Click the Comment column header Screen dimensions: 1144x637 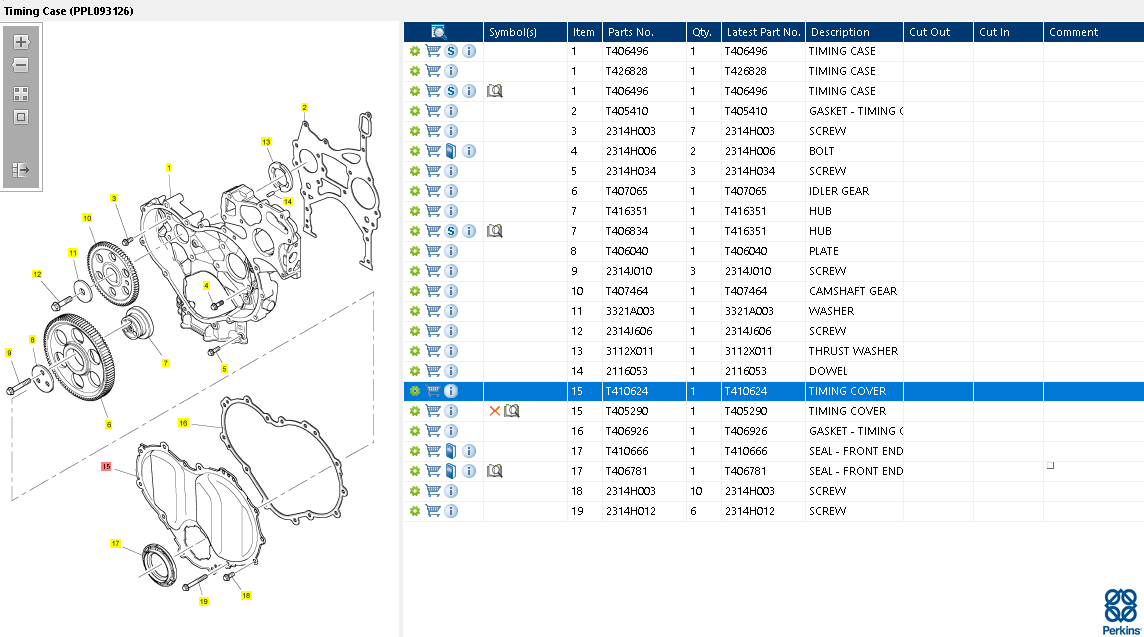tap(1094, 32)
